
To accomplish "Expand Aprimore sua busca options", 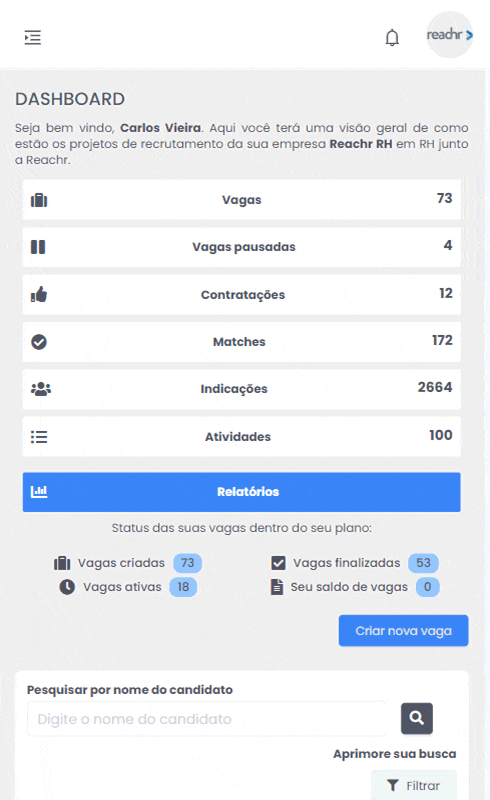I will tap(395, 754).
